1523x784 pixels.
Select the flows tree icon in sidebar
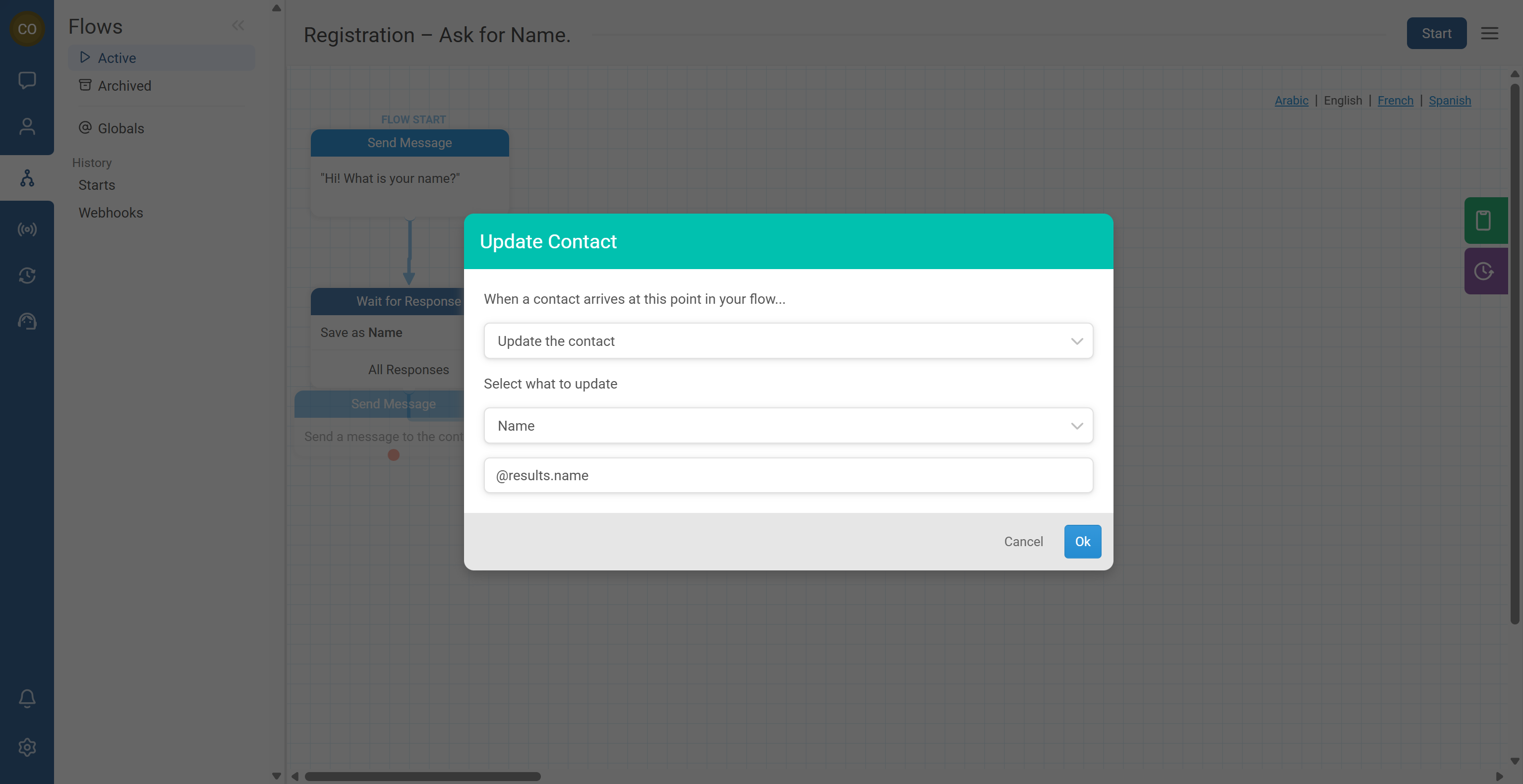pos(27,178)
